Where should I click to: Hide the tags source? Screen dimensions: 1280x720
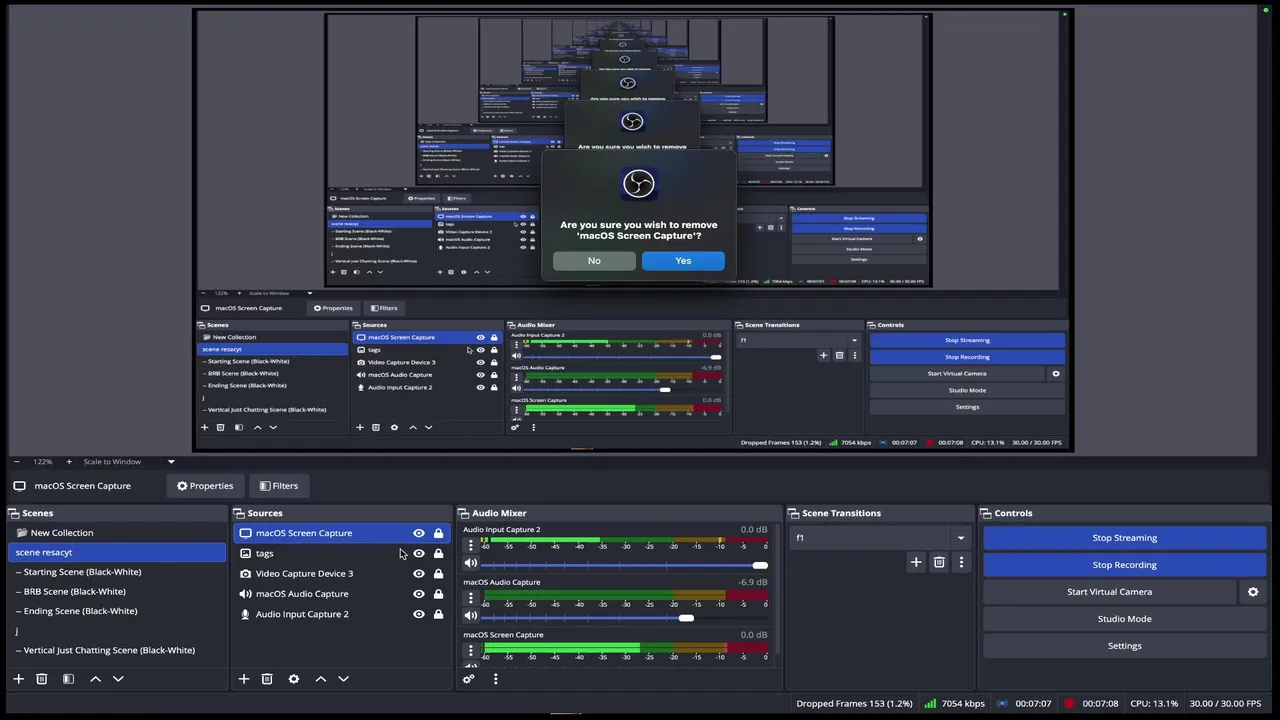(419, 553)
